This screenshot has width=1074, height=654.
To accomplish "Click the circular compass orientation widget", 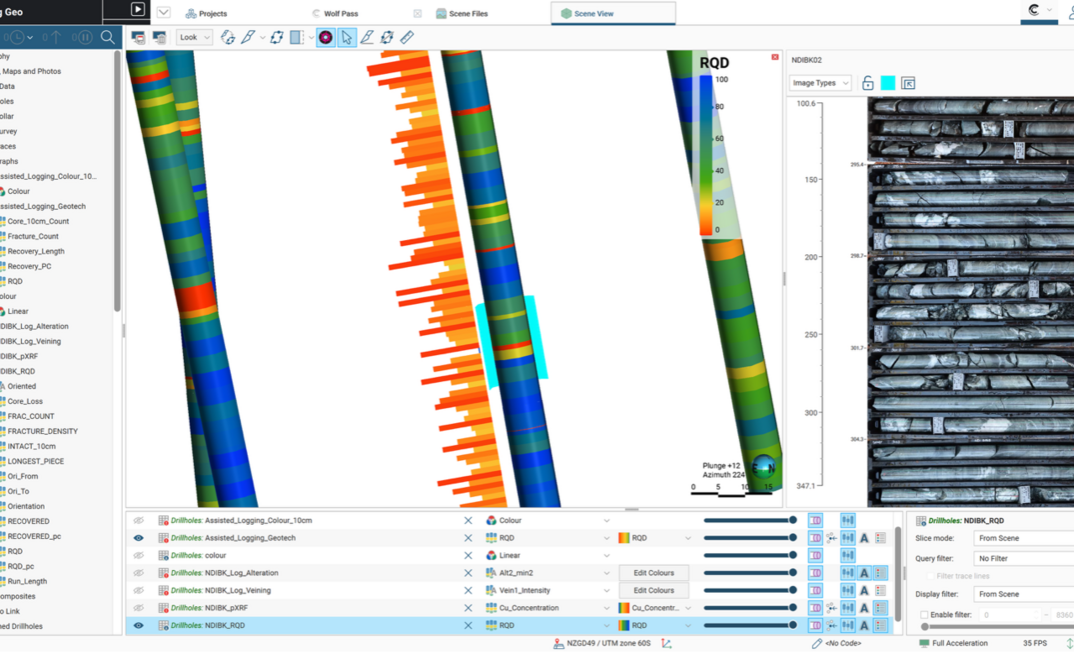I will tap(763, 464).
